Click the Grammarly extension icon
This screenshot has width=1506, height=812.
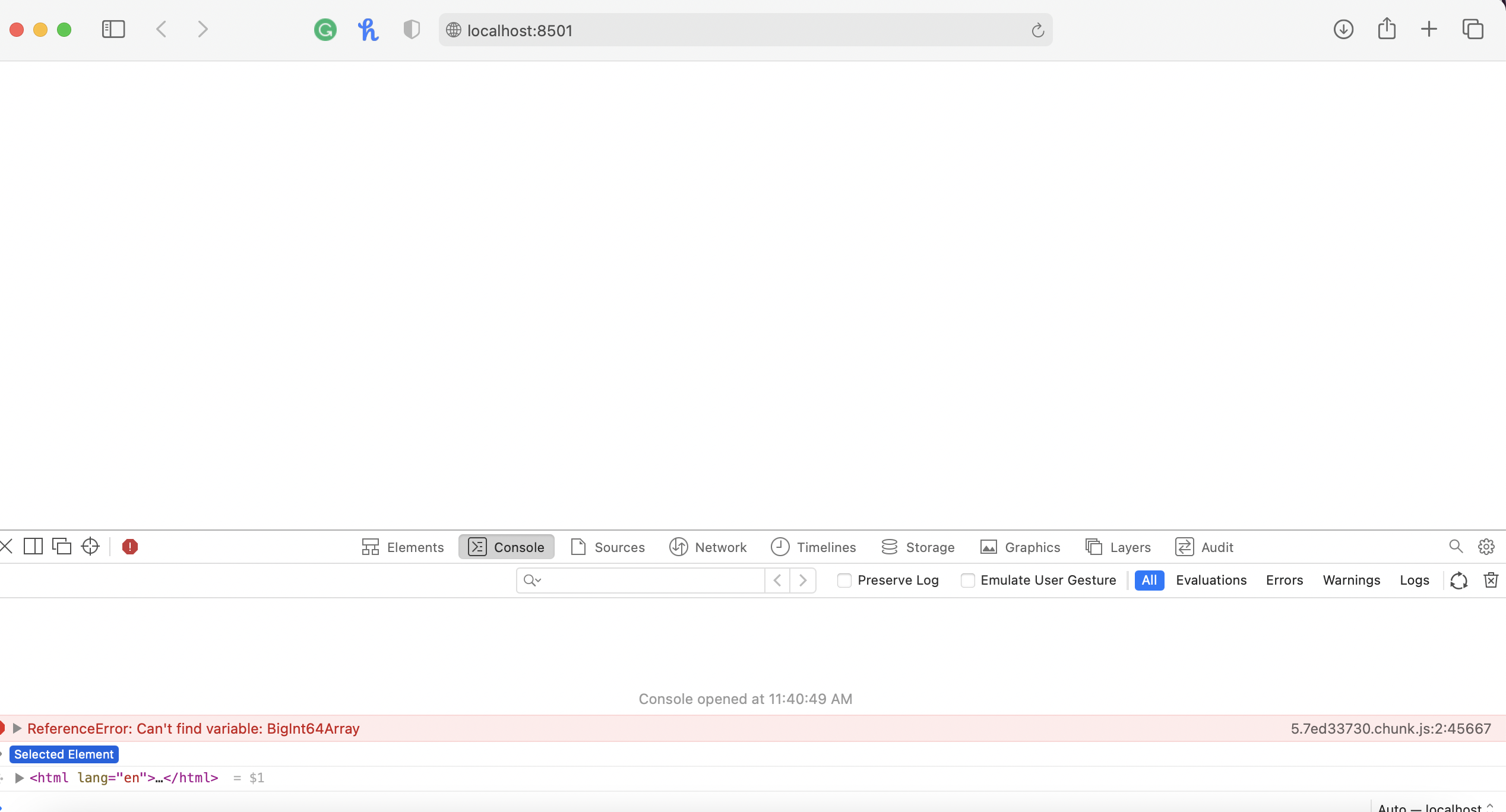coord(325,30)
